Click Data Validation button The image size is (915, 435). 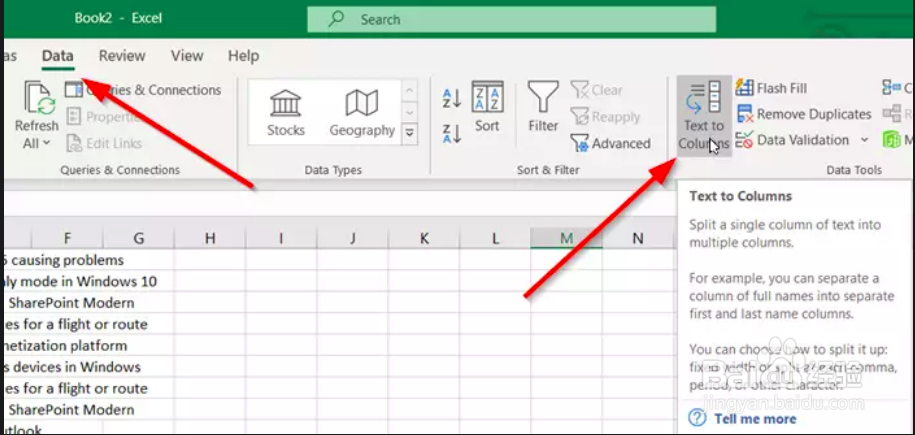[x=792, y=140]
